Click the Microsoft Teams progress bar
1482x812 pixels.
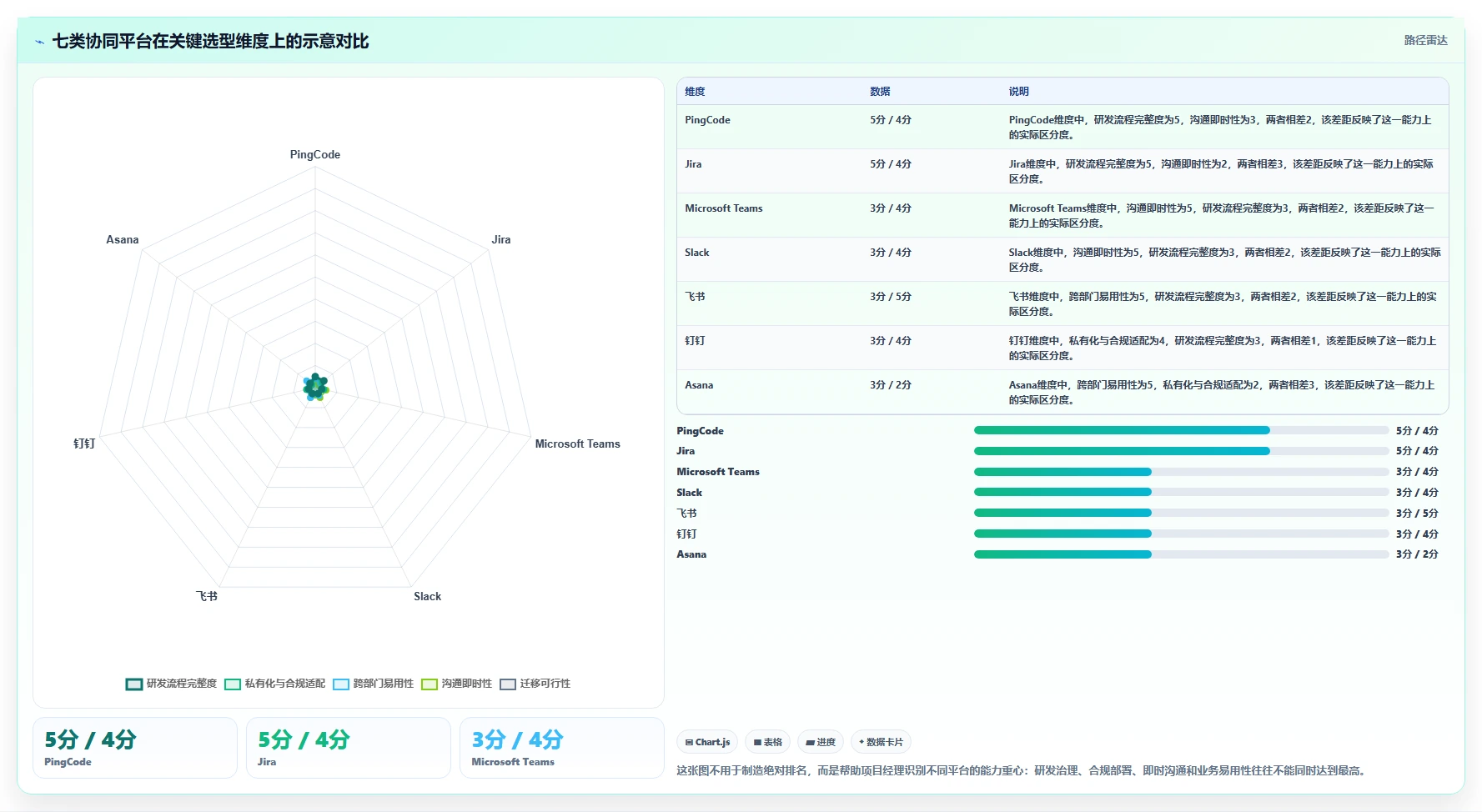(1181, 472)
